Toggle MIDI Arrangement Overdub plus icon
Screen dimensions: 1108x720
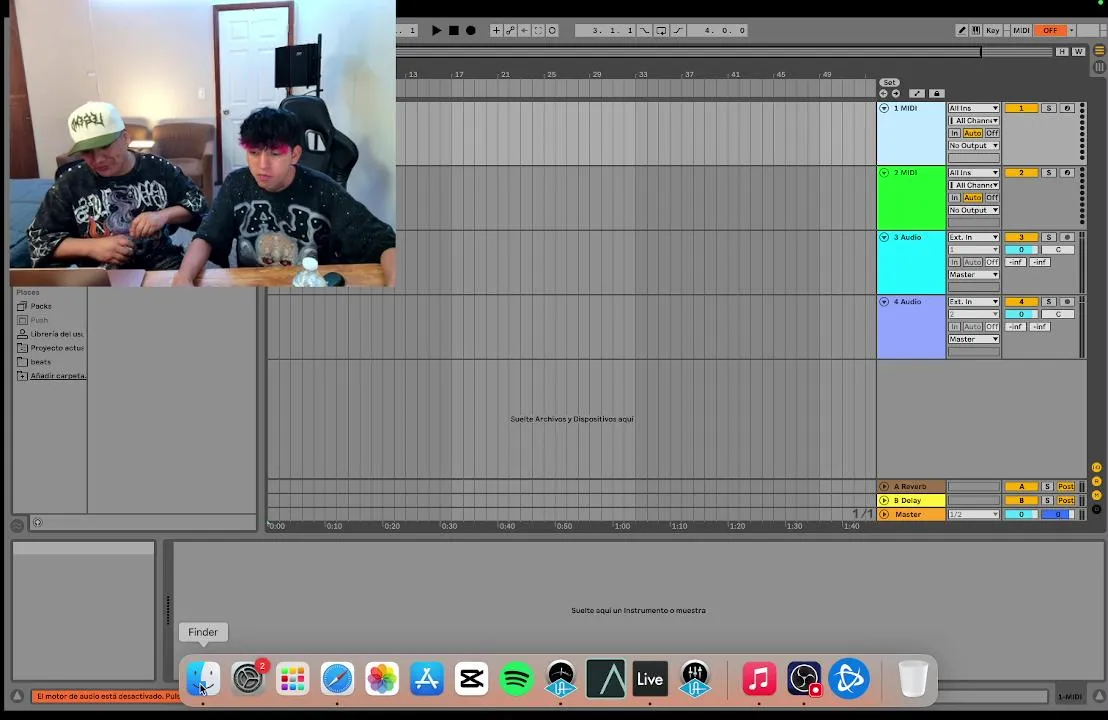pos(496,30)
